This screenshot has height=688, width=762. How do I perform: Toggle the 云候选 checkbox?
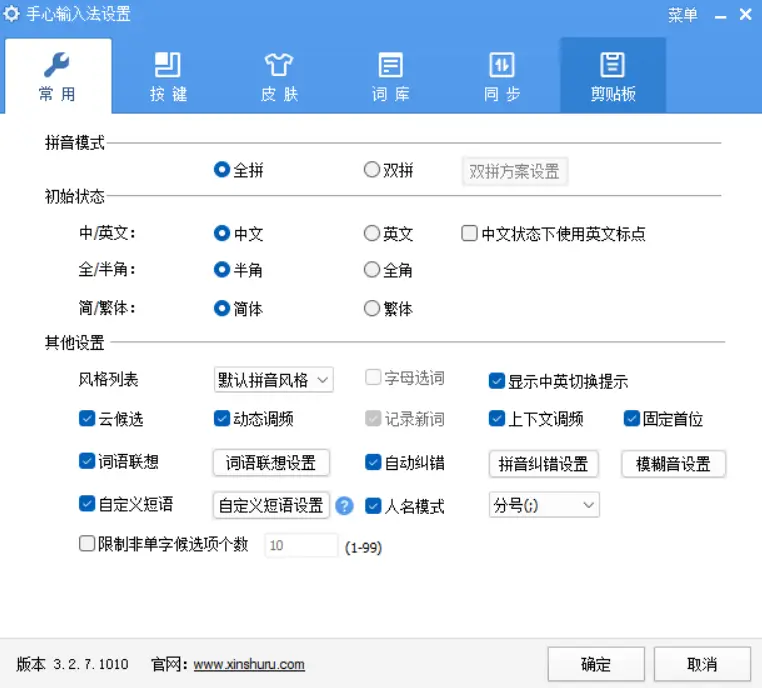(111, 418)
